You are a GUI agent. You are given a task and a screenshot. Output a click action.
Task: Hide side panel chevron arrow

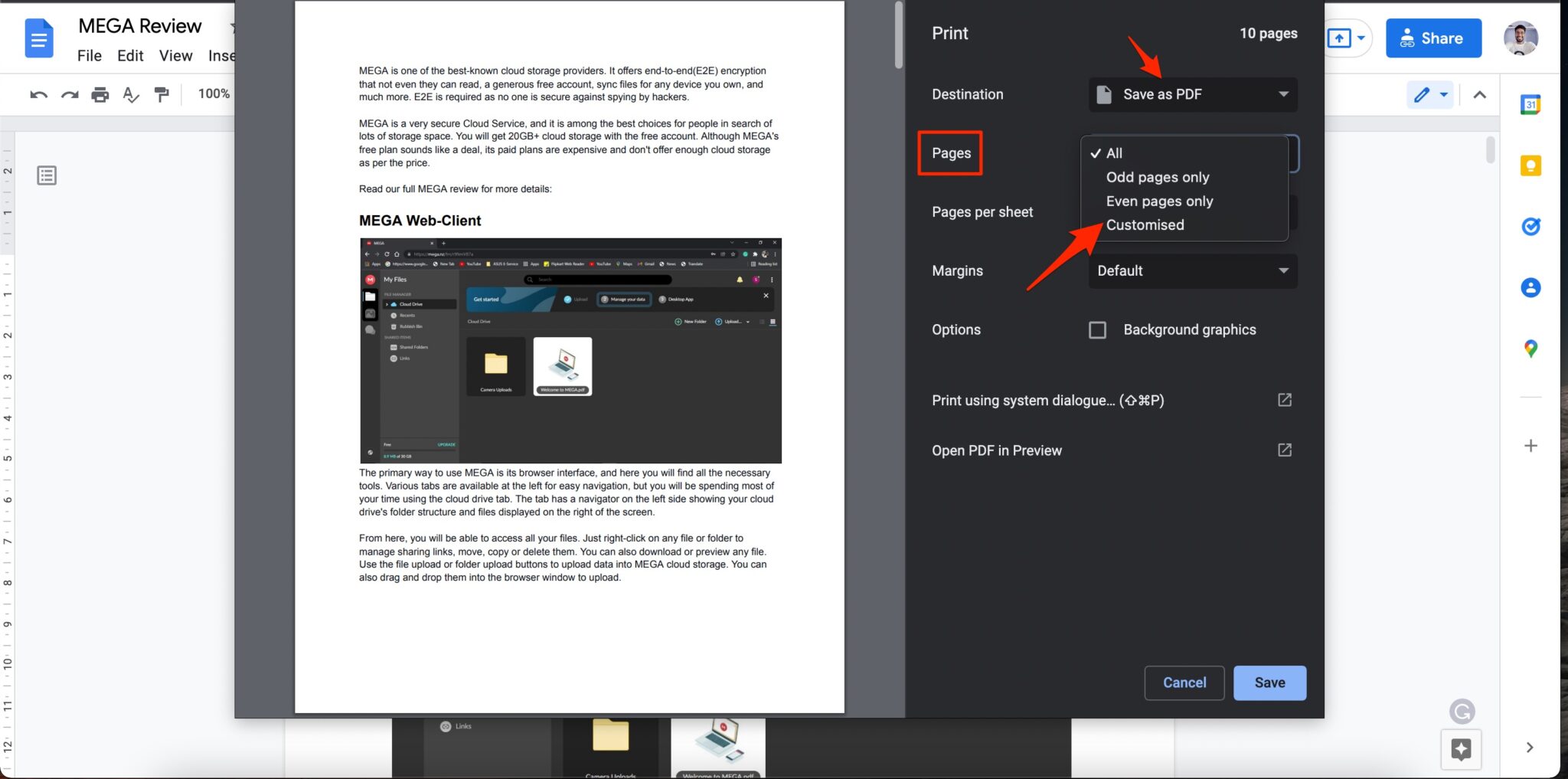[x=1529, y=748]
